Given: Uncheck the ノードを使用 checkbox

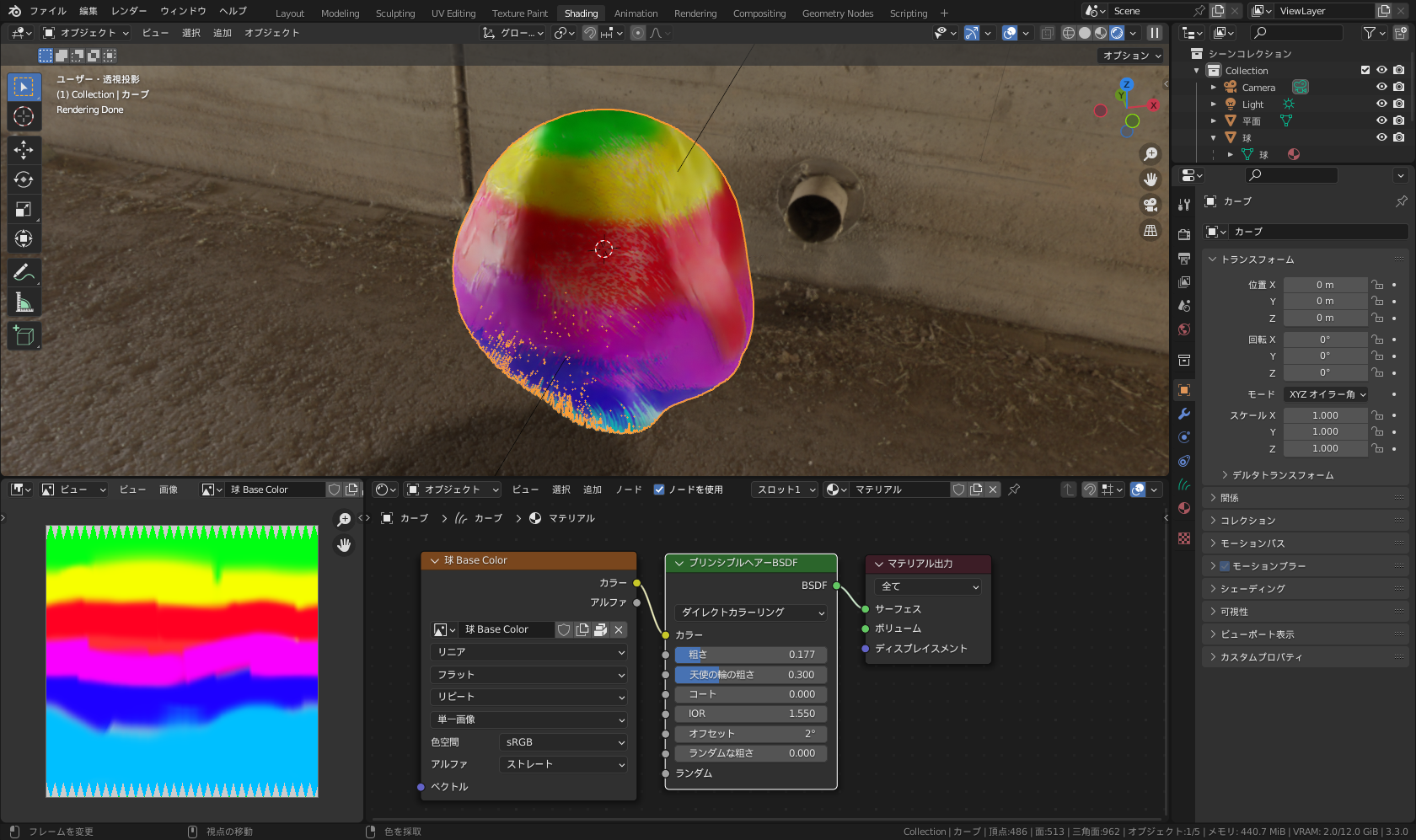Looking at the screenshot, I should [659, 490].
